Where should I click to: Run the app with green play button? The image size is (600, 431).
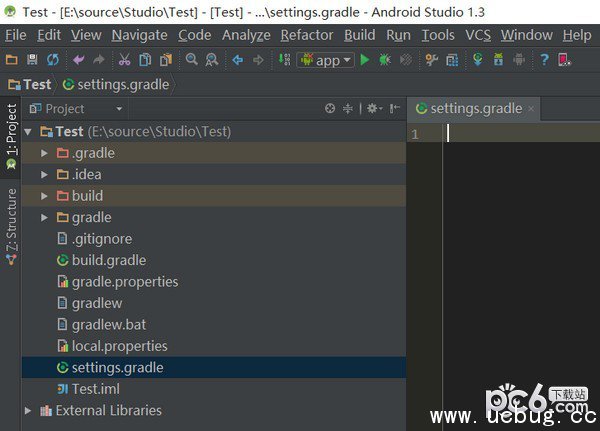pos(365,60)
